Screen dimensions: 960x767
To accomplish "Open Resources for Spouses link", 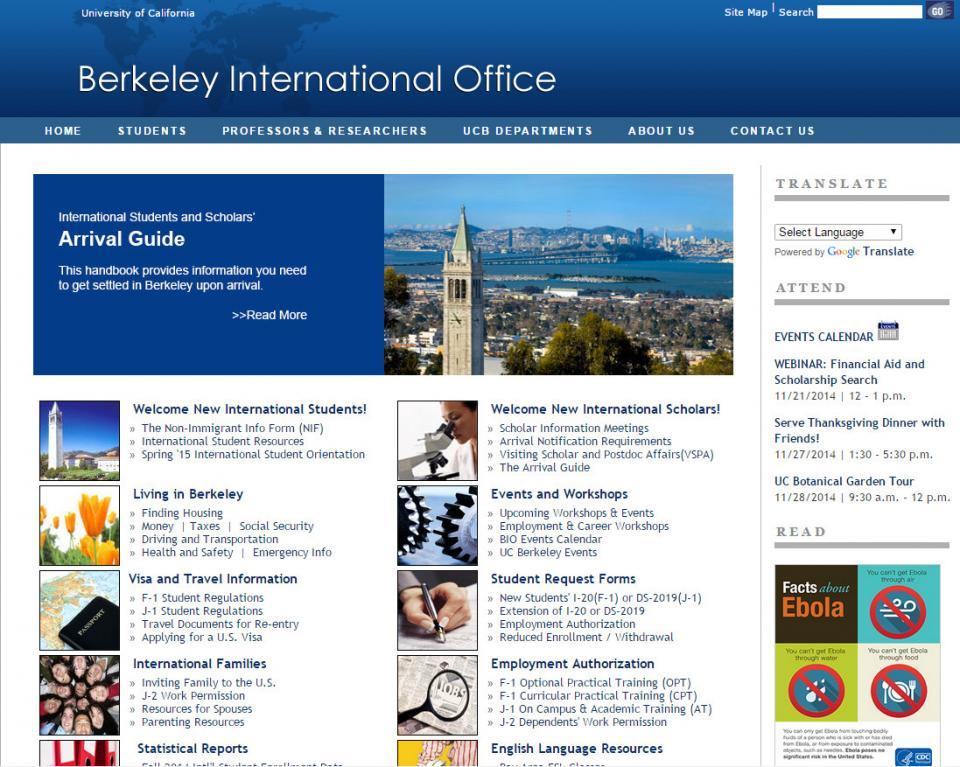I will point(197,709).
